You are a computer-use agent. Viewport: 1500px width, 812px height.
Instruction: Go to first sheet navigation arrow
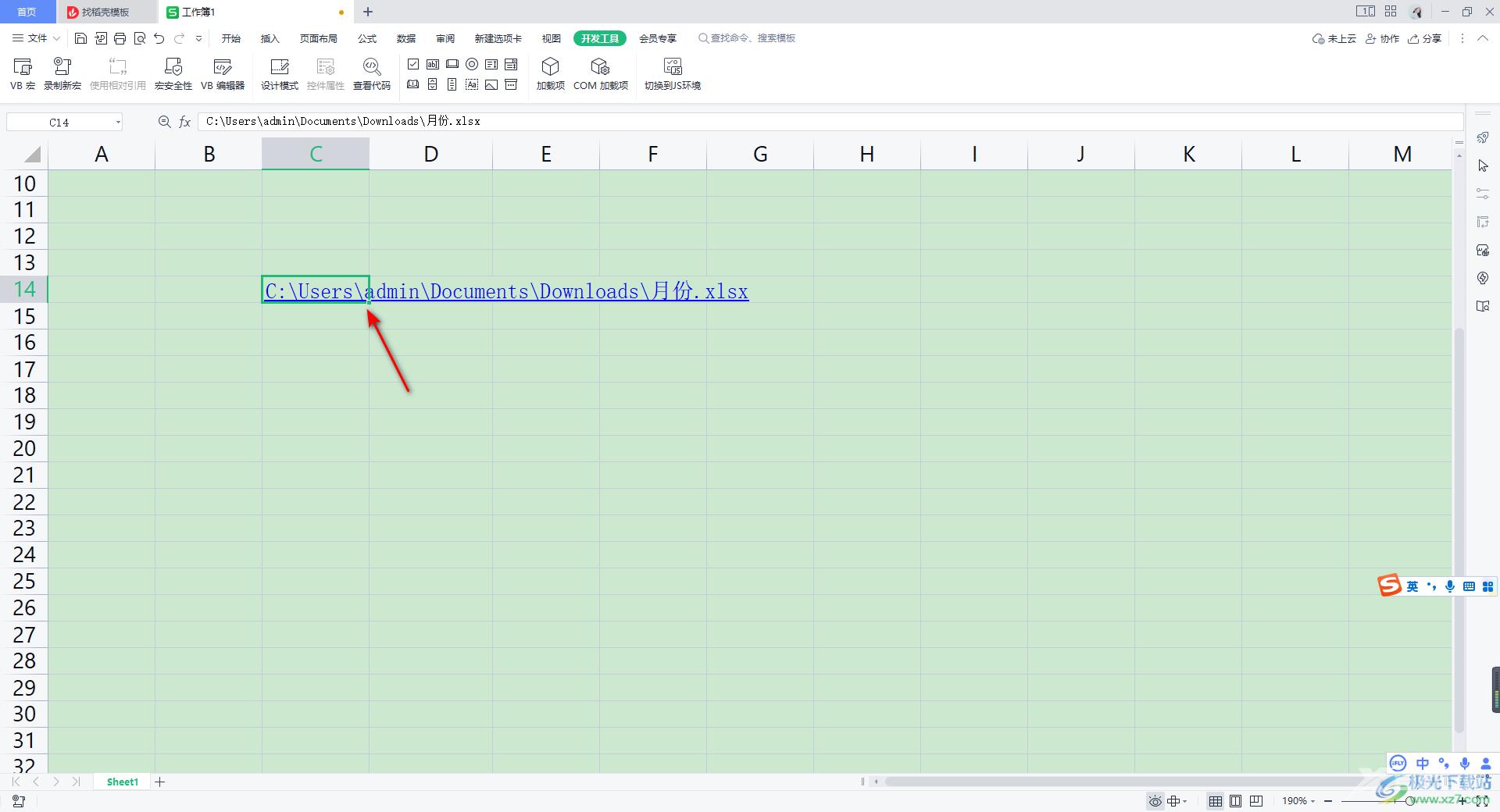(x=16, y=782)
